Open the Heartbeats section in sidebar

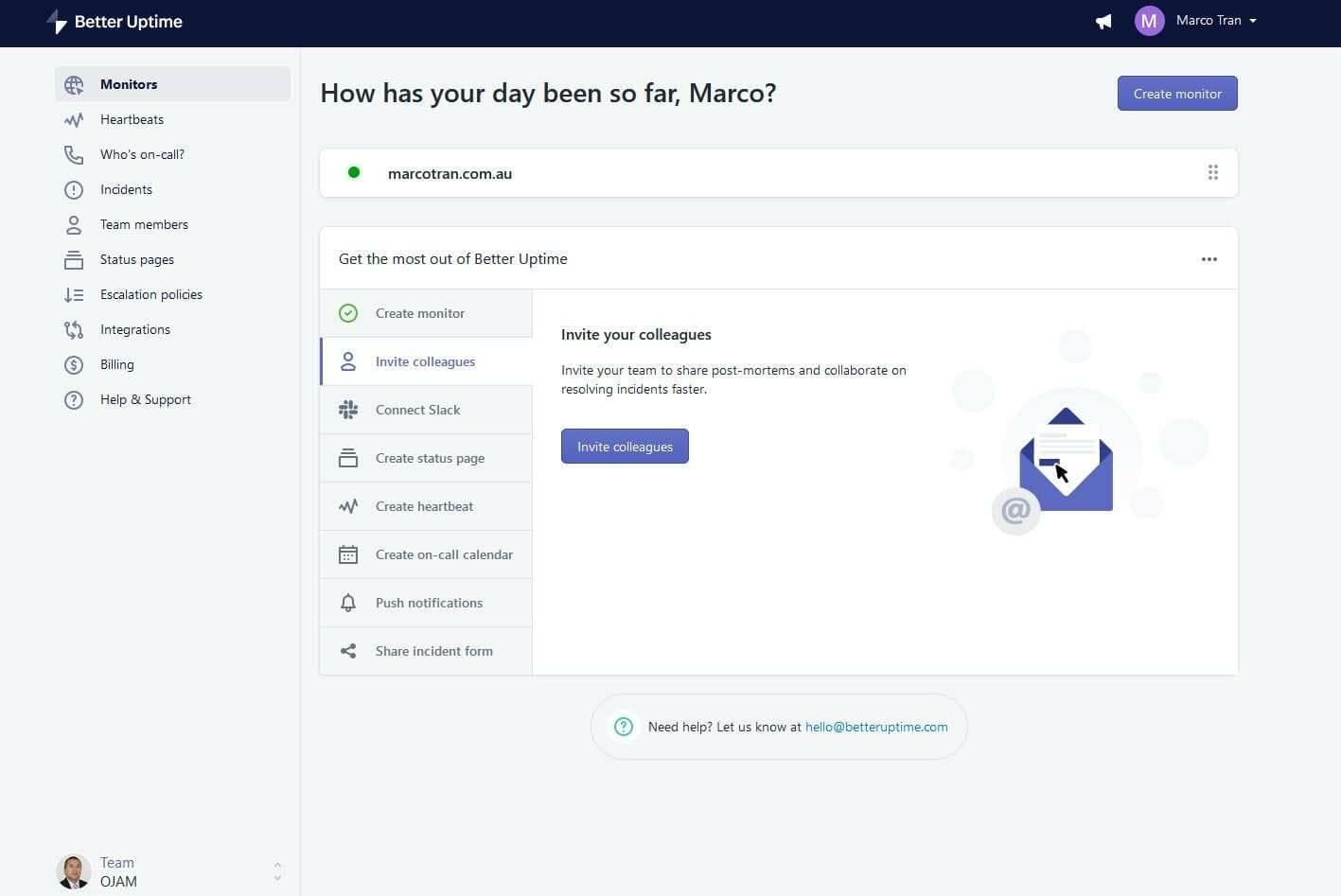click(x=132, y=119)
